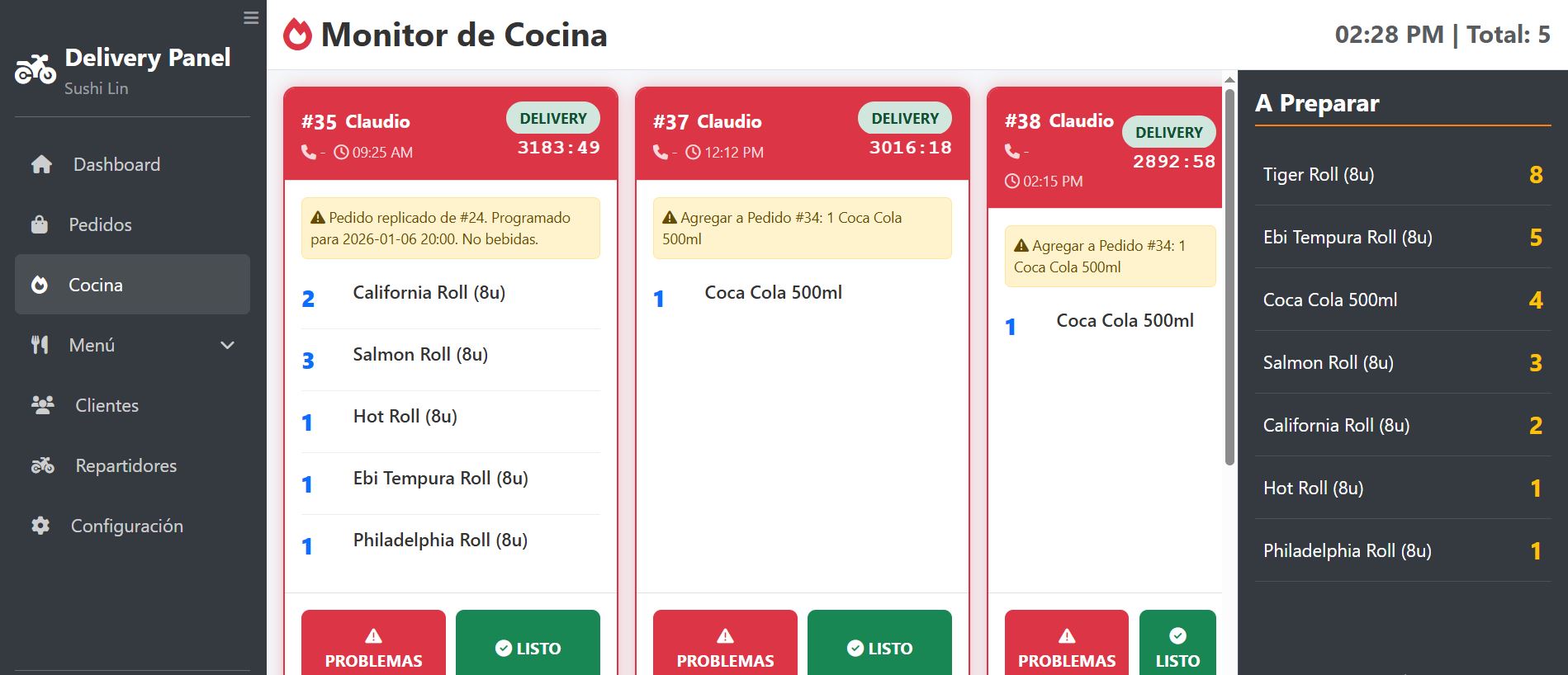Mark order #35 as Listo

[528, 648]
